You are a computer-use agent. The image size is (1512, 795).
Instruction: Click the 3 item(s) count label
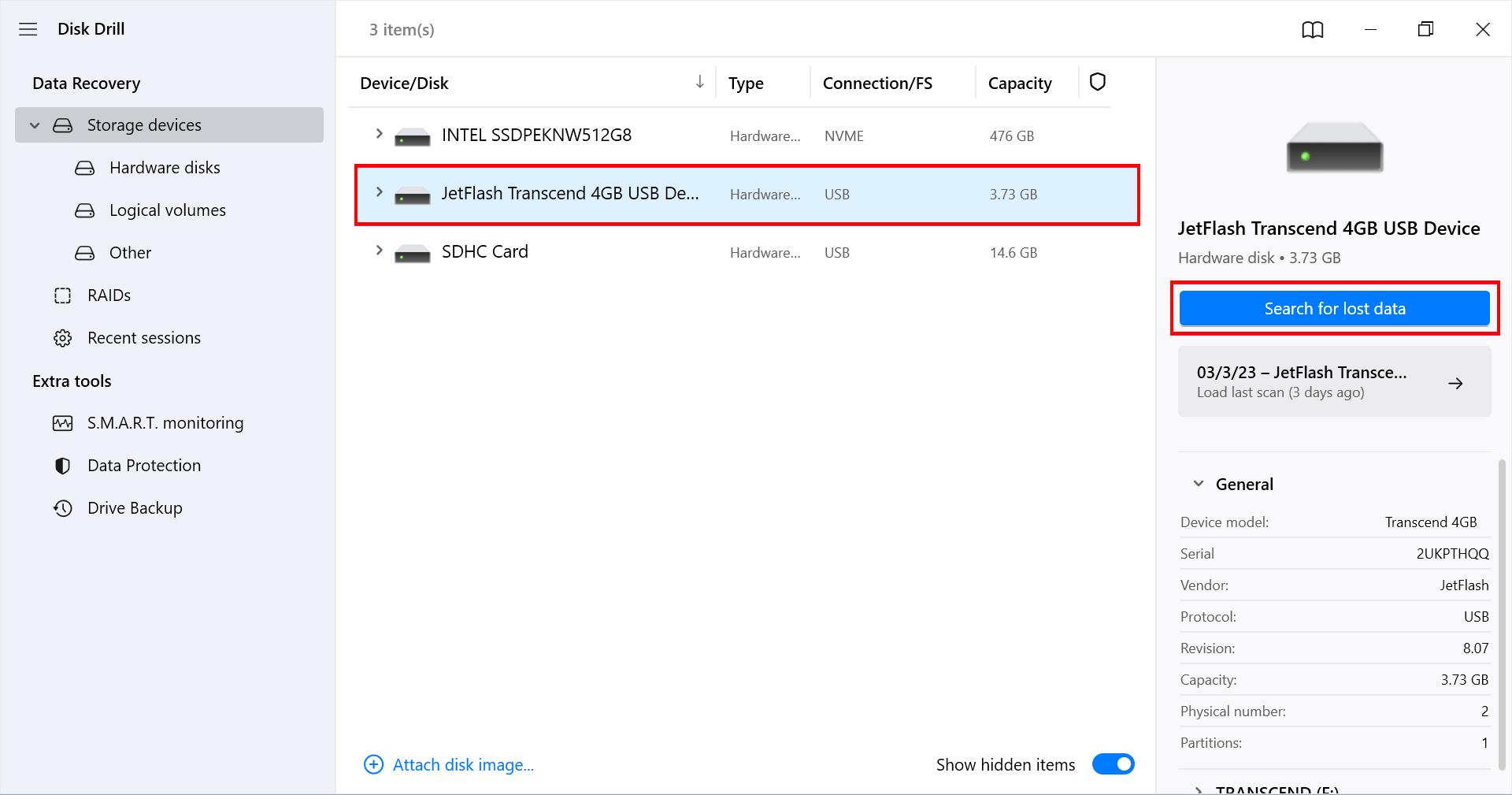coord(402,30)
